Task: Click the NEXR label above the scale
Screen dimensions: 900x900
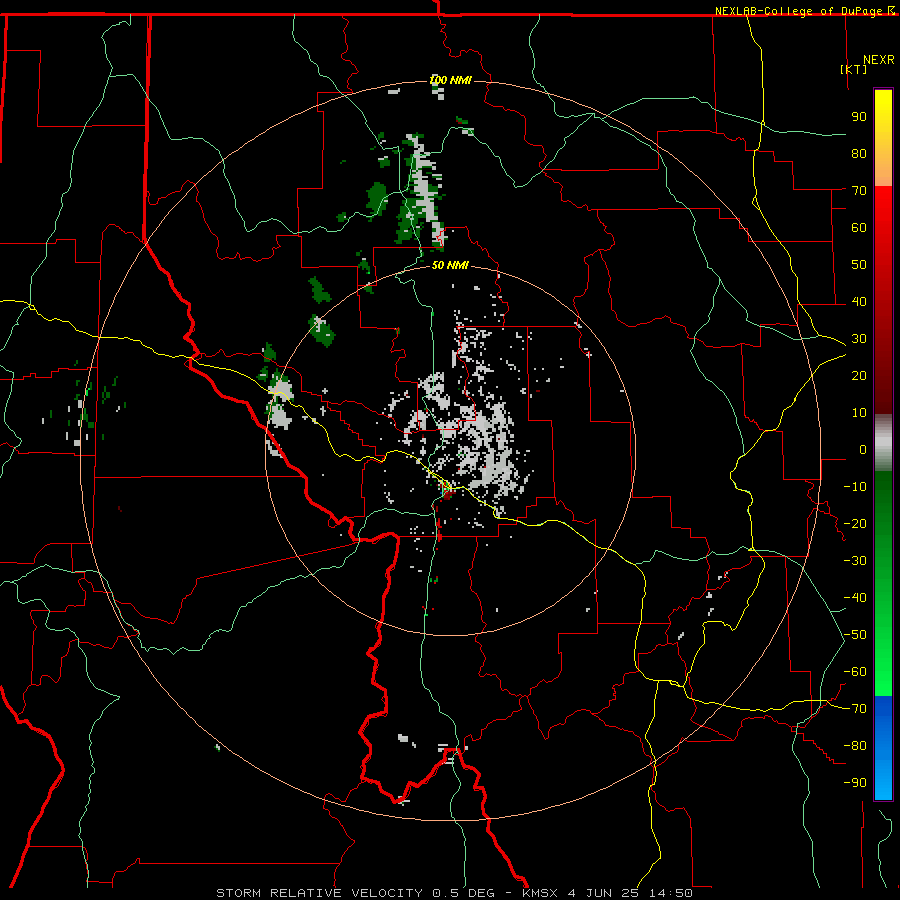Action: (878, 60)
